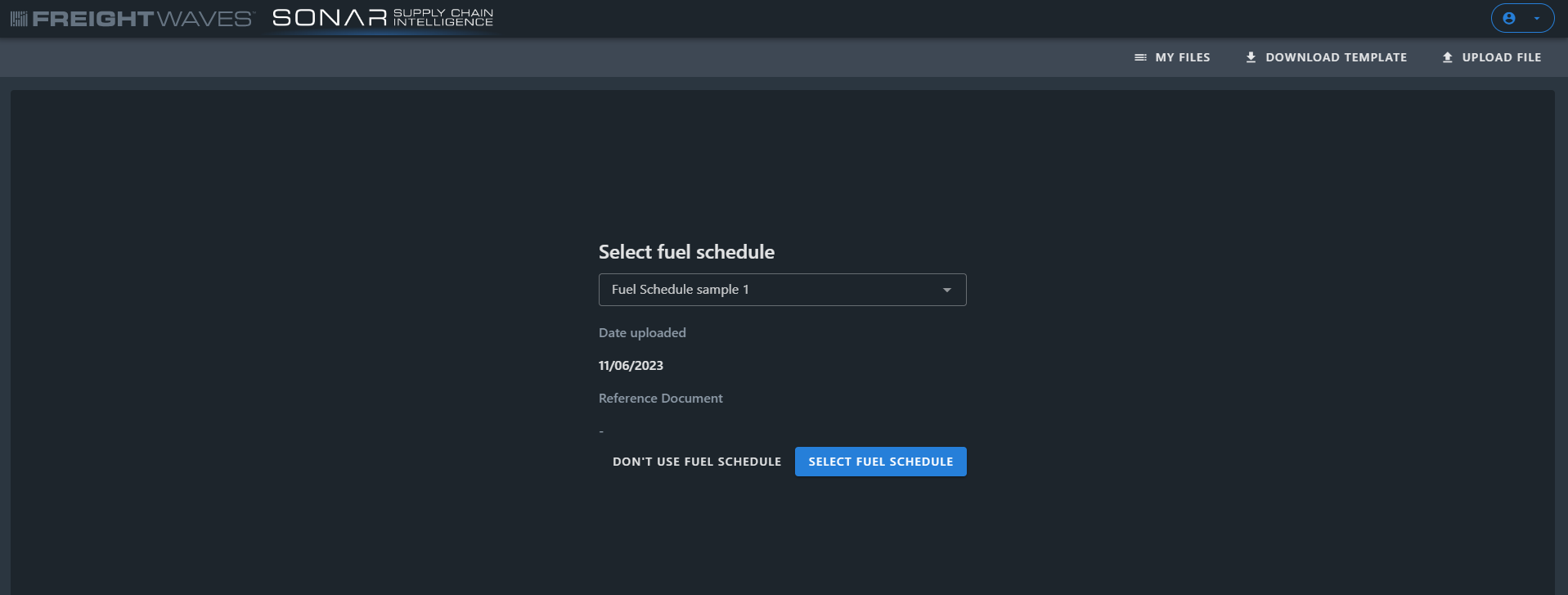
Task: Click the 'Date uploaded' label
Action: coord(642,333)
